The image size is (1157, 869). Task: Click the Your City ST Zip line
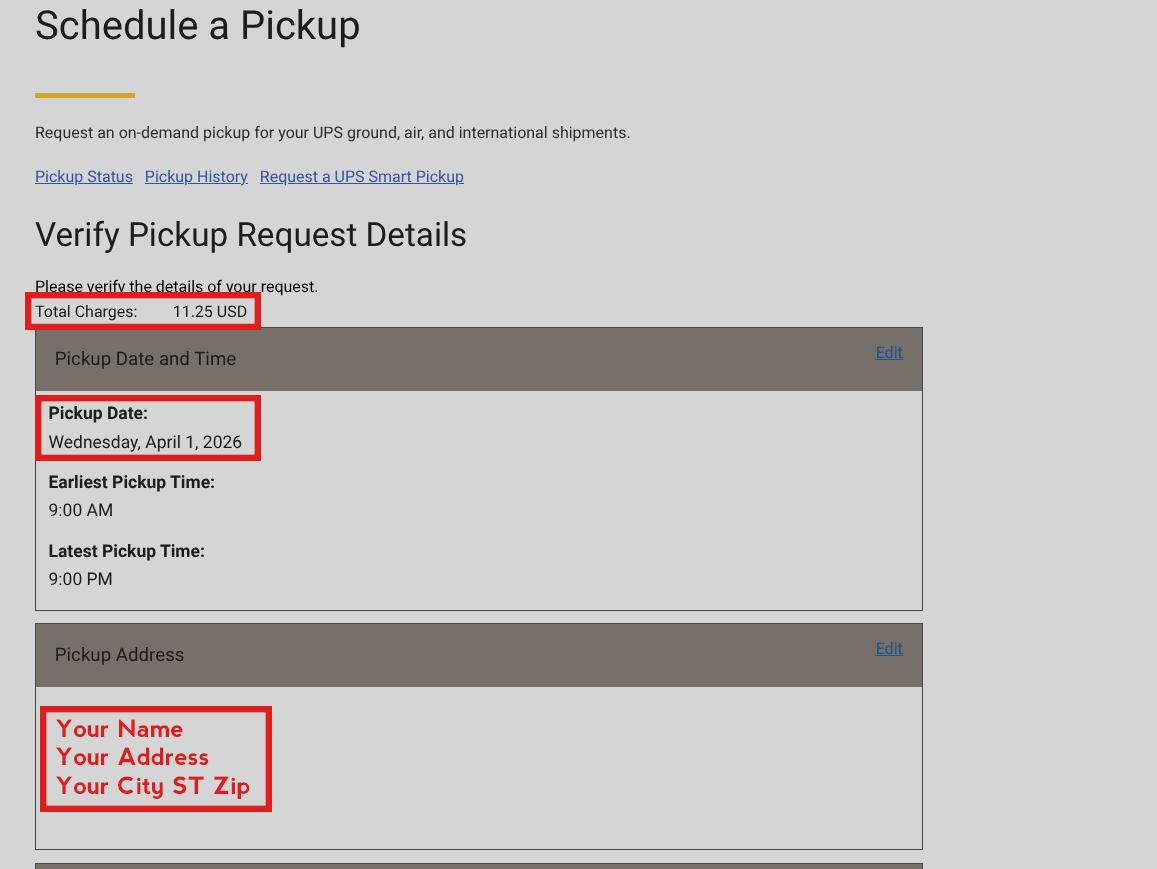(x=153, y=786)
